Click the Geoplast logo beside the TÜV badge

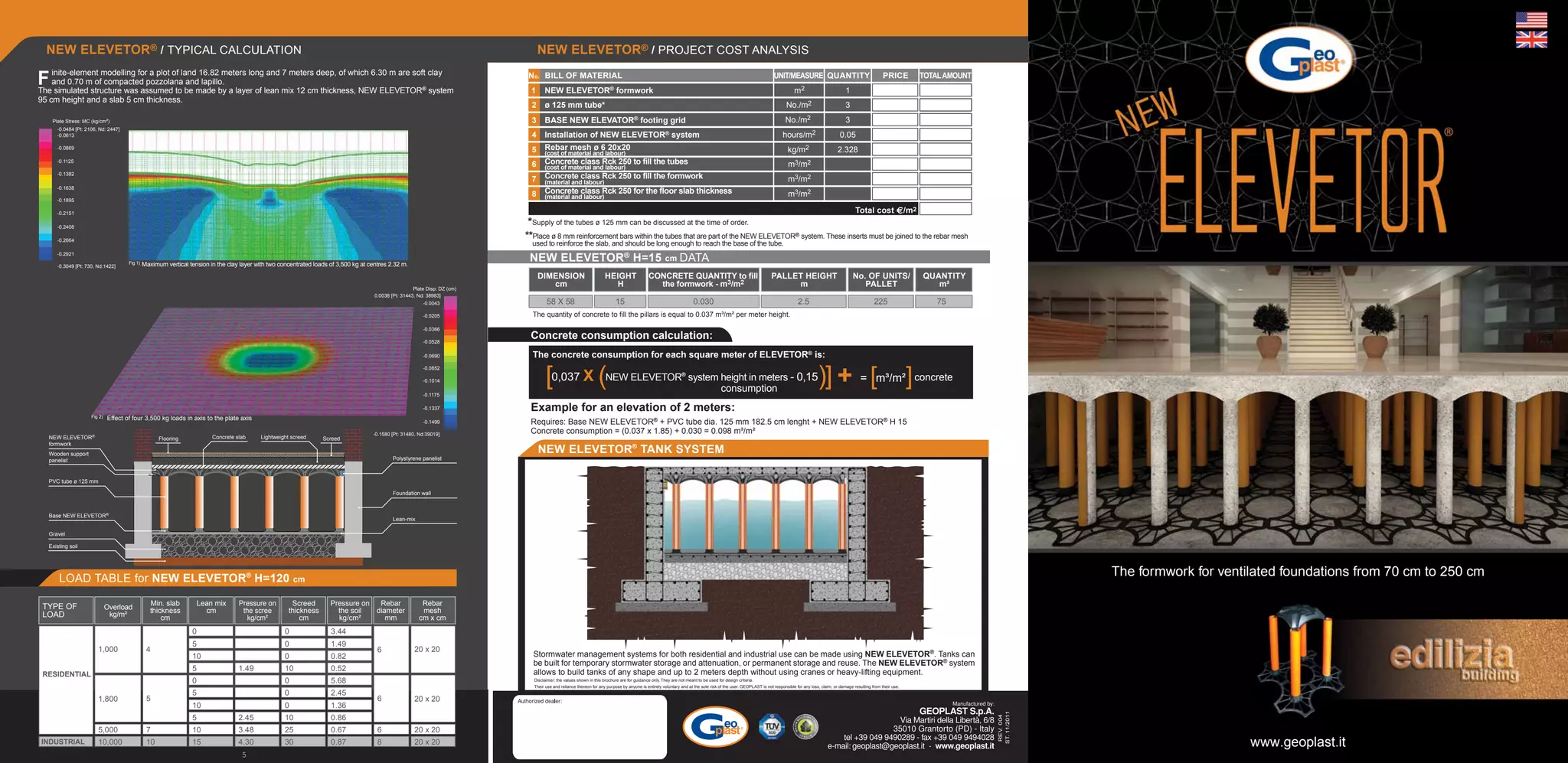pos(715,726)
